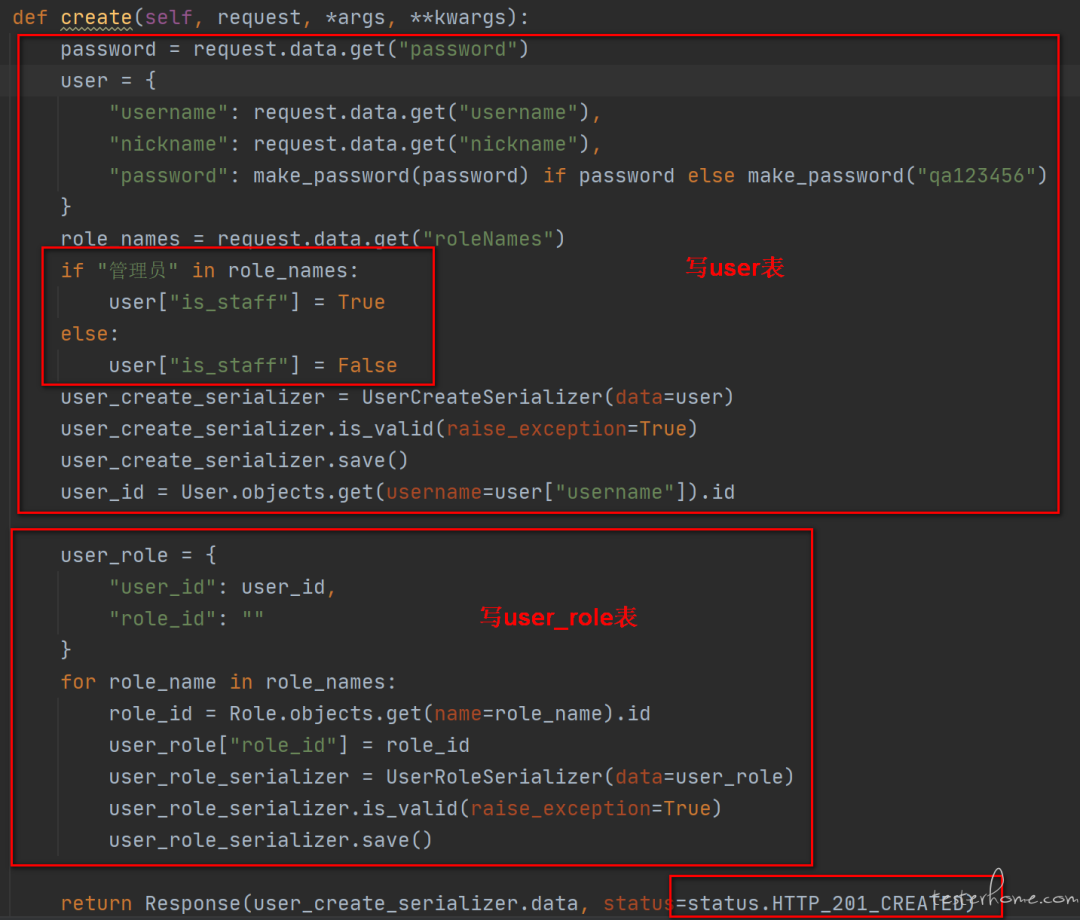
Task: Click the 'user = {' line
Action: [x=108, y=81]
